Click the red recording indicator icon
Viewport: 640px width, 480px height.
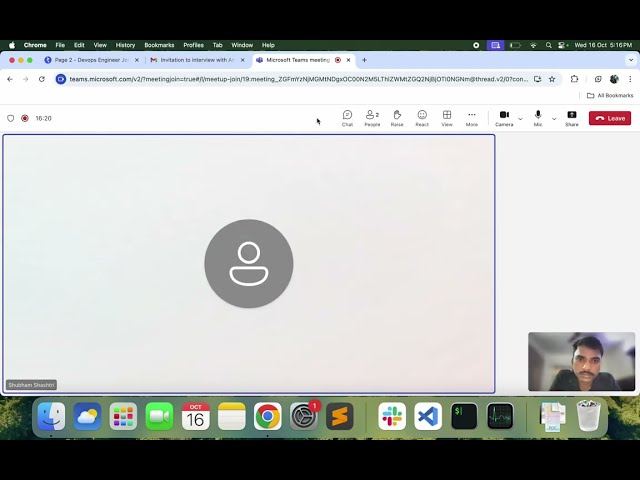(x=25, y=118)
